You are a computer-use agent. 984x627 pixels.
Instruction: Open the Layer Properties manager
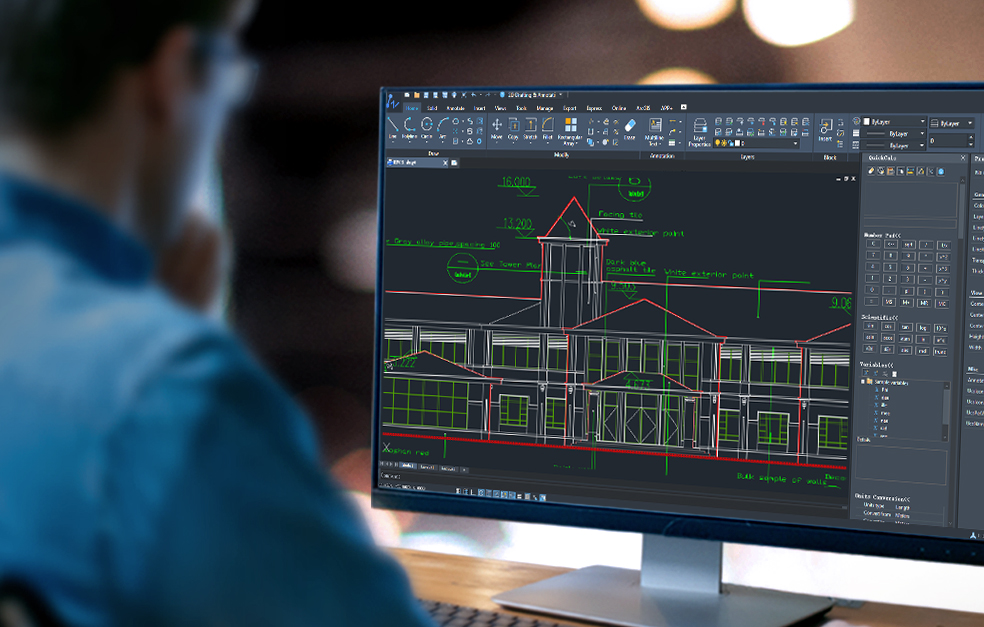click(700, 130)
